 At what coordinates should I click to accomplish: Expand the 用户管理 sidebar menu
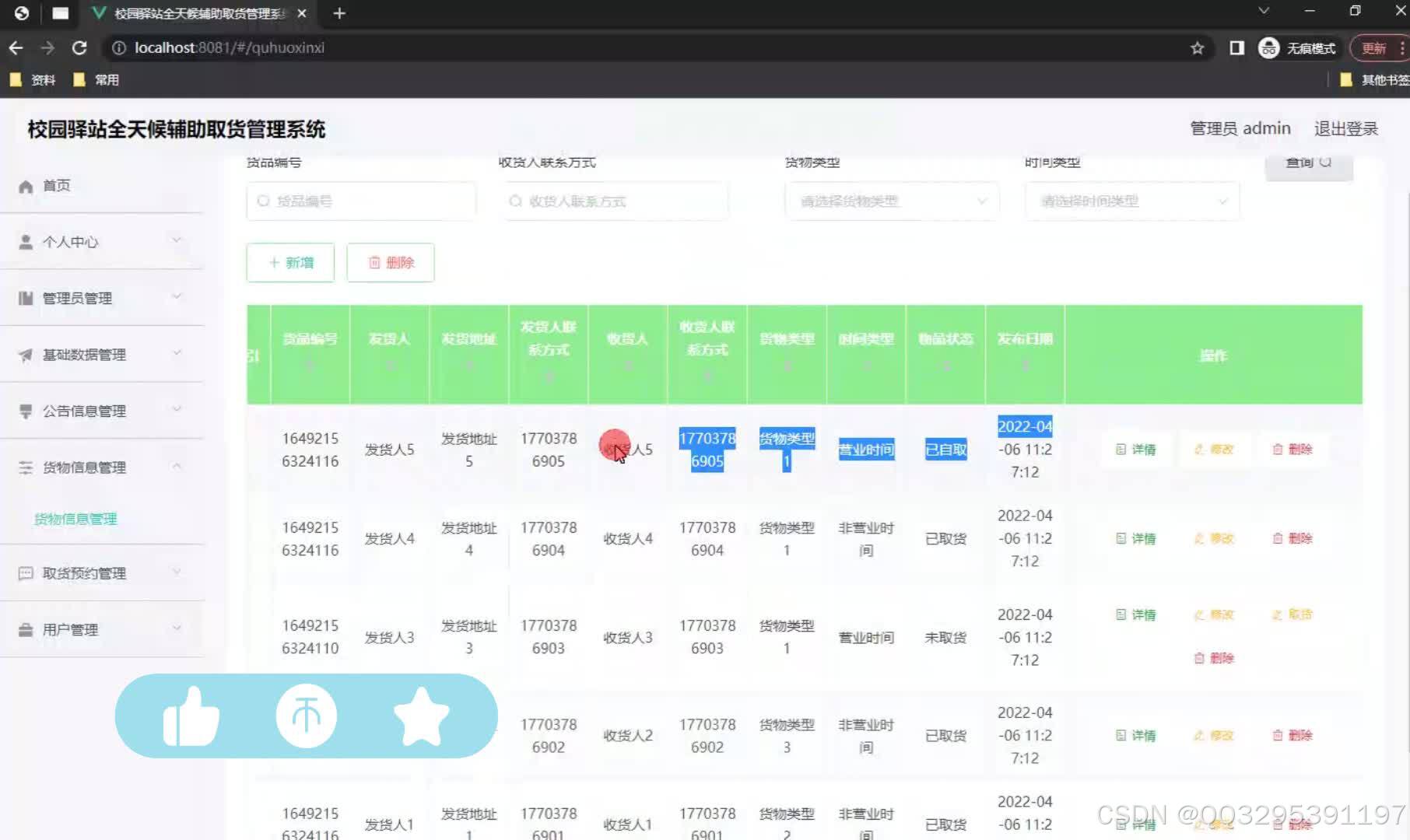click(x=101, y=629)
